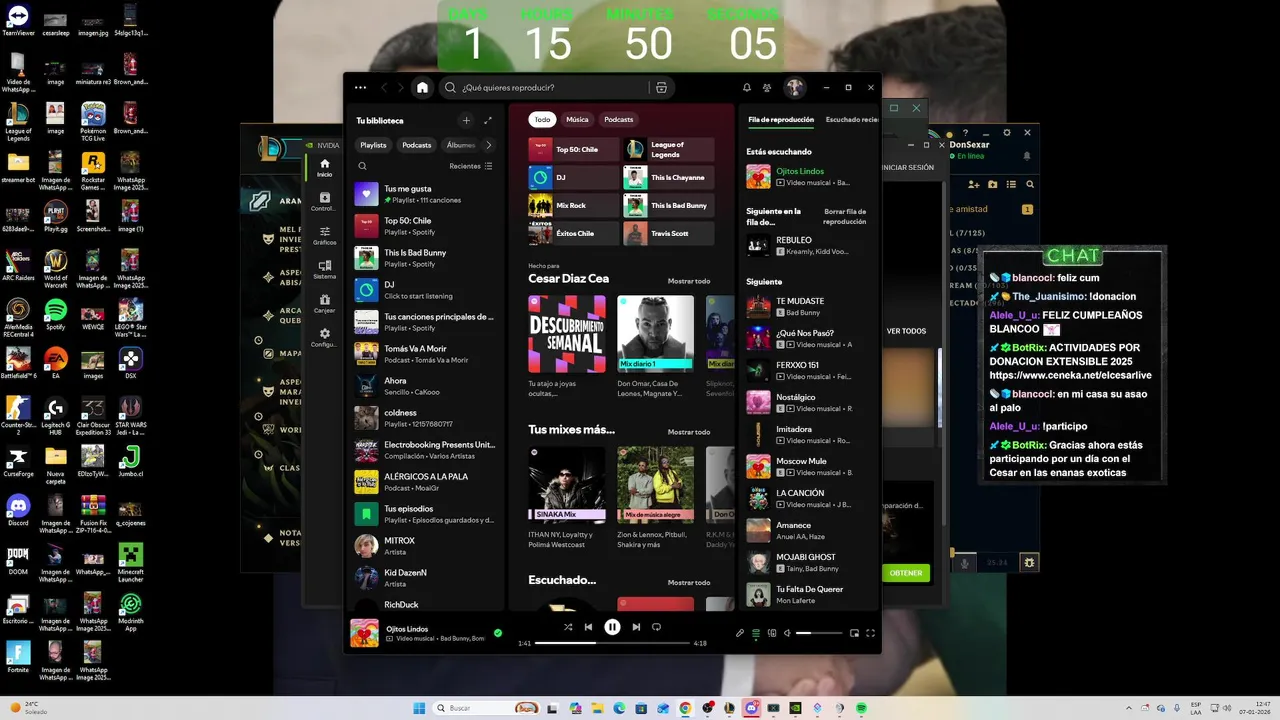Toggle repeat mode

coord(656,627)
